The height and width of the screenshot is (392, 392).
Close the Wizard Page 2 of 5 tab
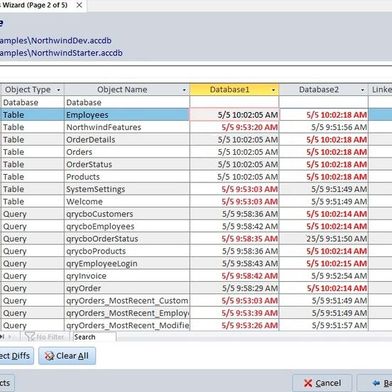[x=79, y=5]
